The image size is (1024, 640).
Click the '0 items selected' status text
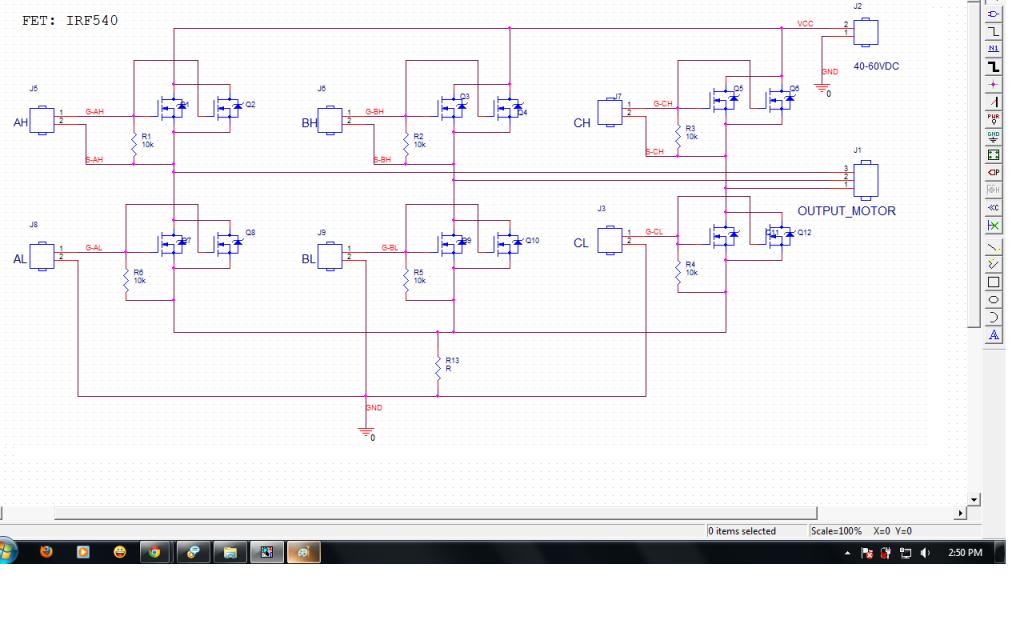[742, 531]
